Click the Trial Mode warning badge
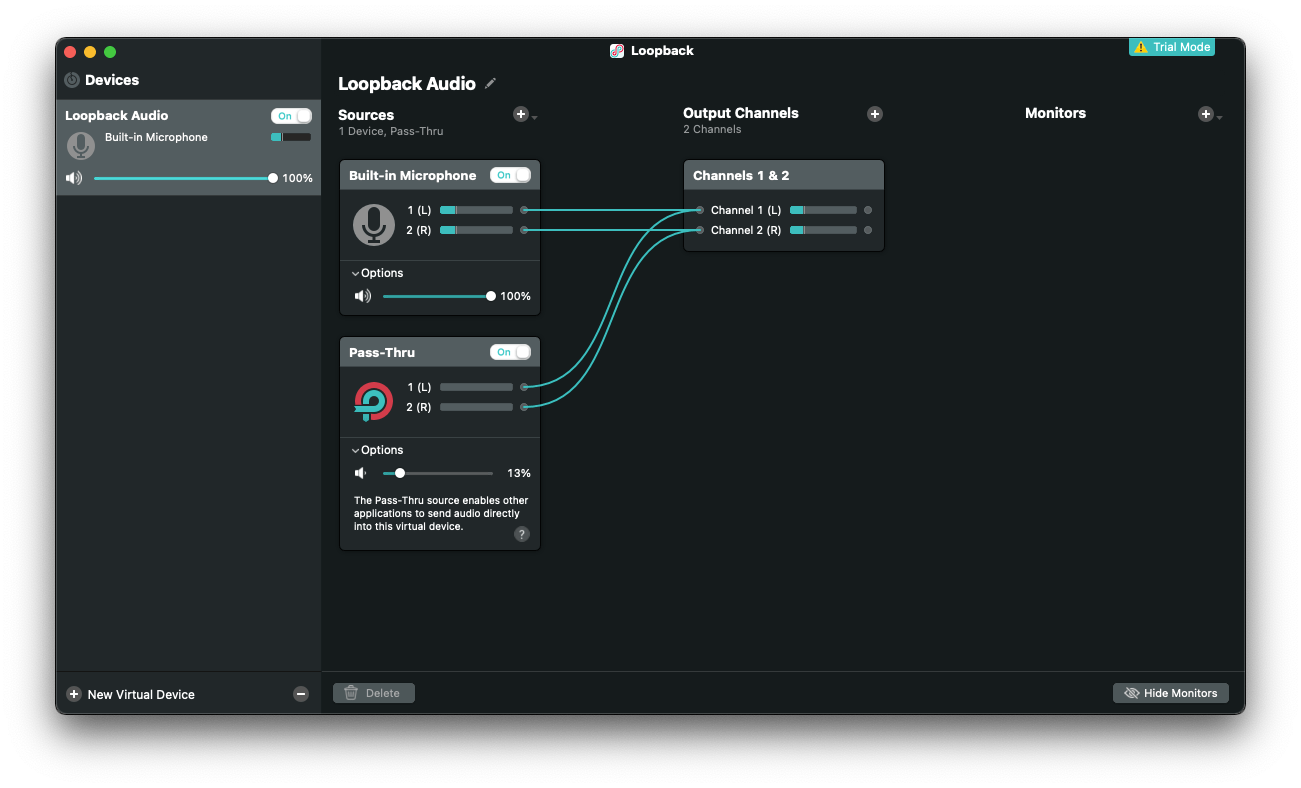Viewport: 1301px width, 788px height. point(1172,47)
